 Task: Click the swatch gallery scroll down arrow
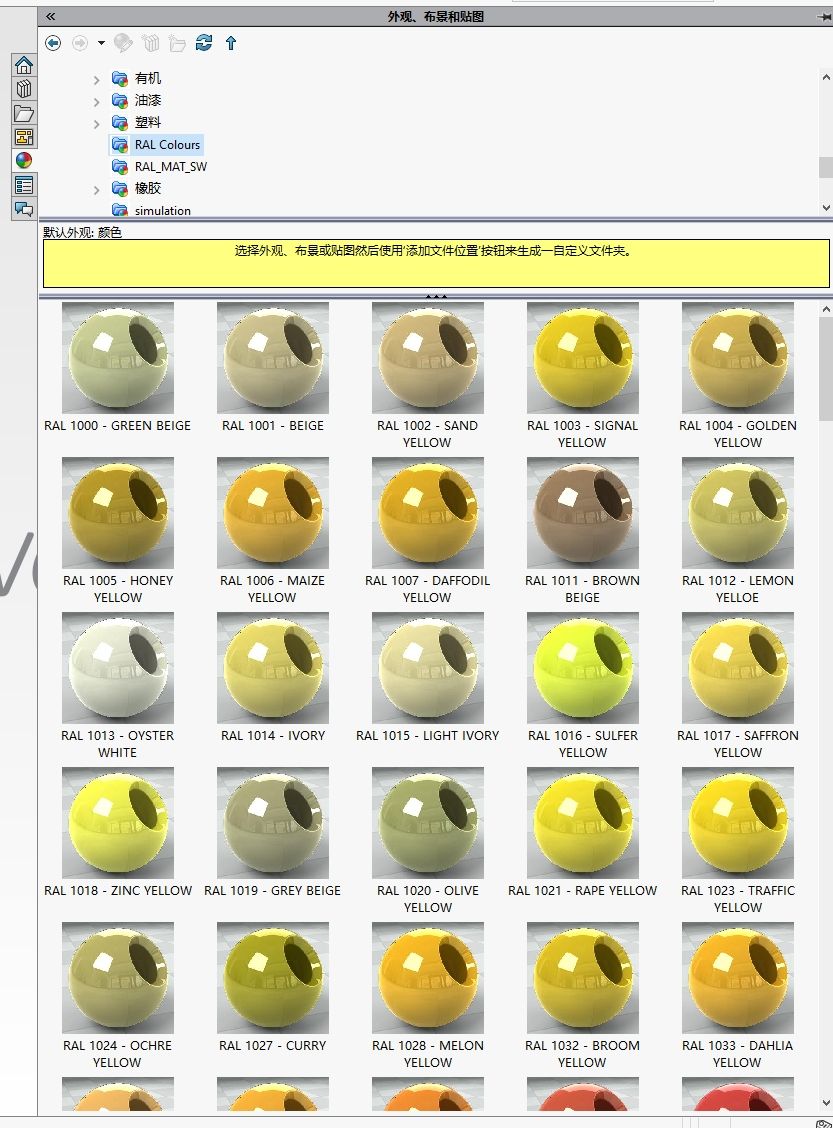coord(826,1104)
